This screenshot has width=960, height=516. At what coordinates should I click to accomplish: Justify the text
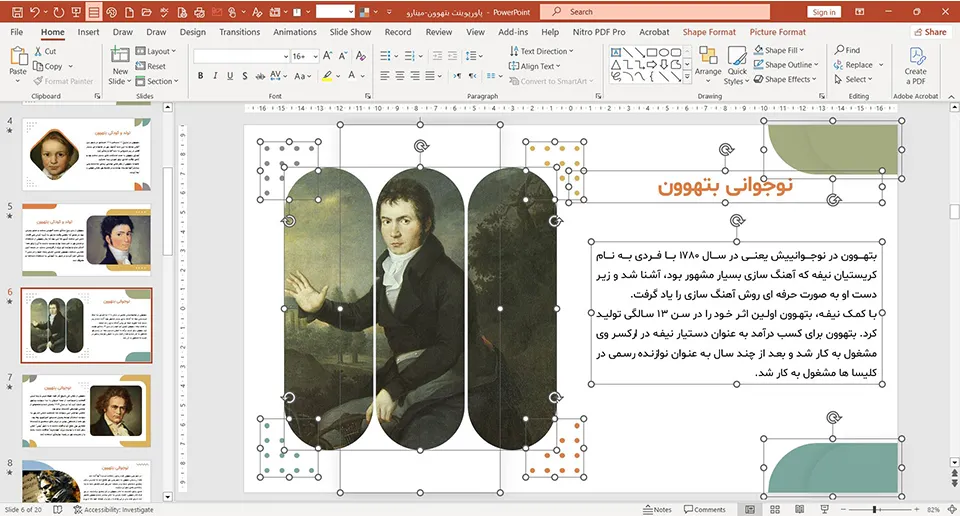[x=430, y=76]
